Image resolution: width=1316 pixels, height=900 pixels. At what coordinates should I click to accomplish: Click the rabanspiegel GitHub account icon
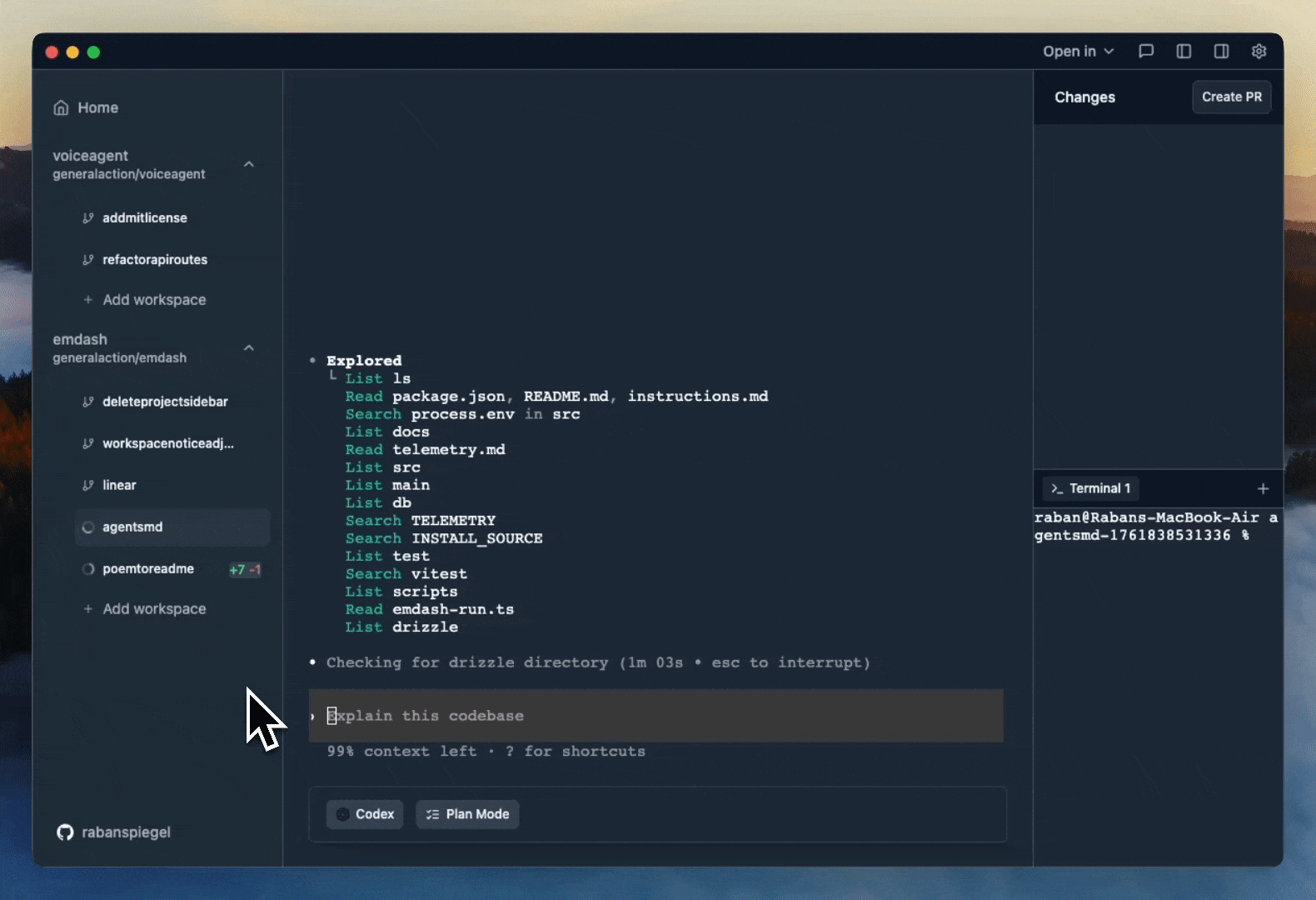(65, 832)
